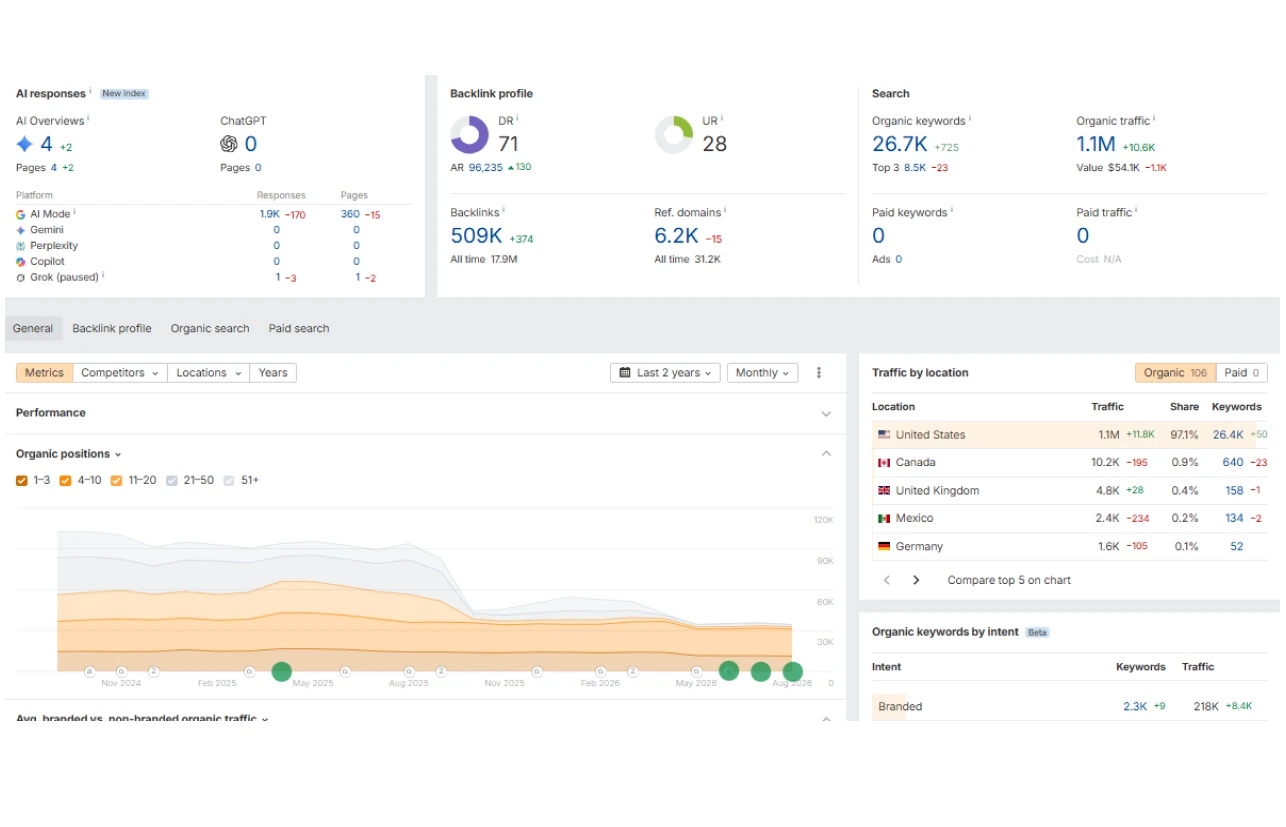The image size is (1286, 827).
Task: Collapse the Organic positions section chevron
Action: coord(826,454)
